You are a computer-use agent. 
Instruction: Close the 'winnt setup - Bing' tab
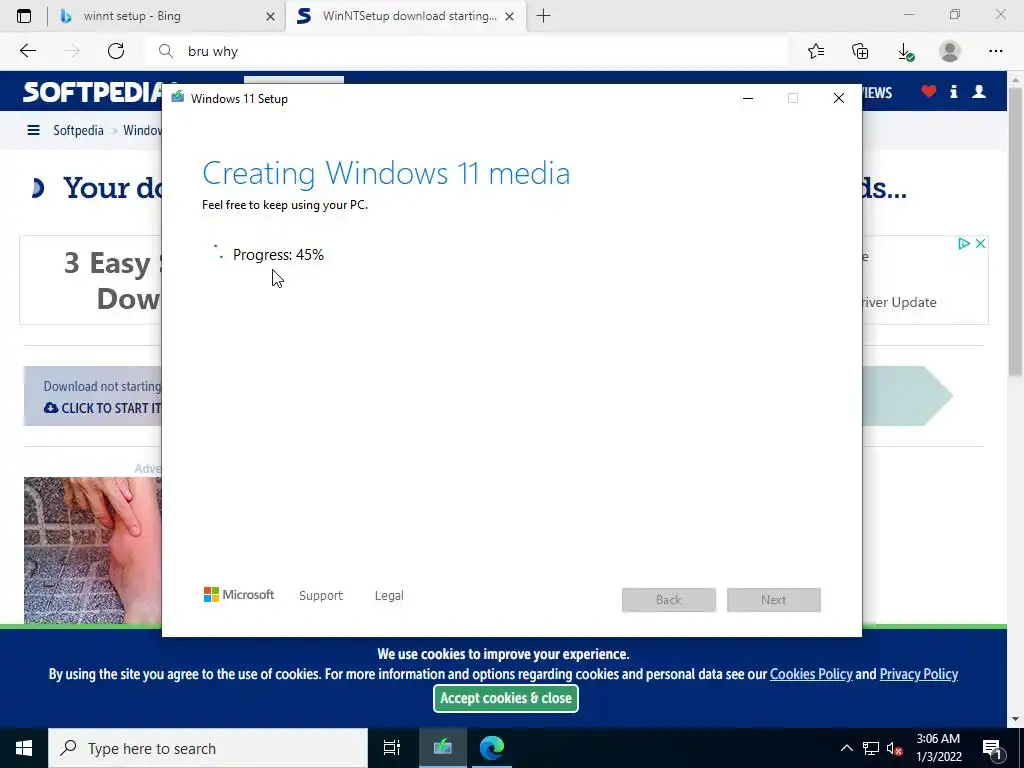coord(270,17)
